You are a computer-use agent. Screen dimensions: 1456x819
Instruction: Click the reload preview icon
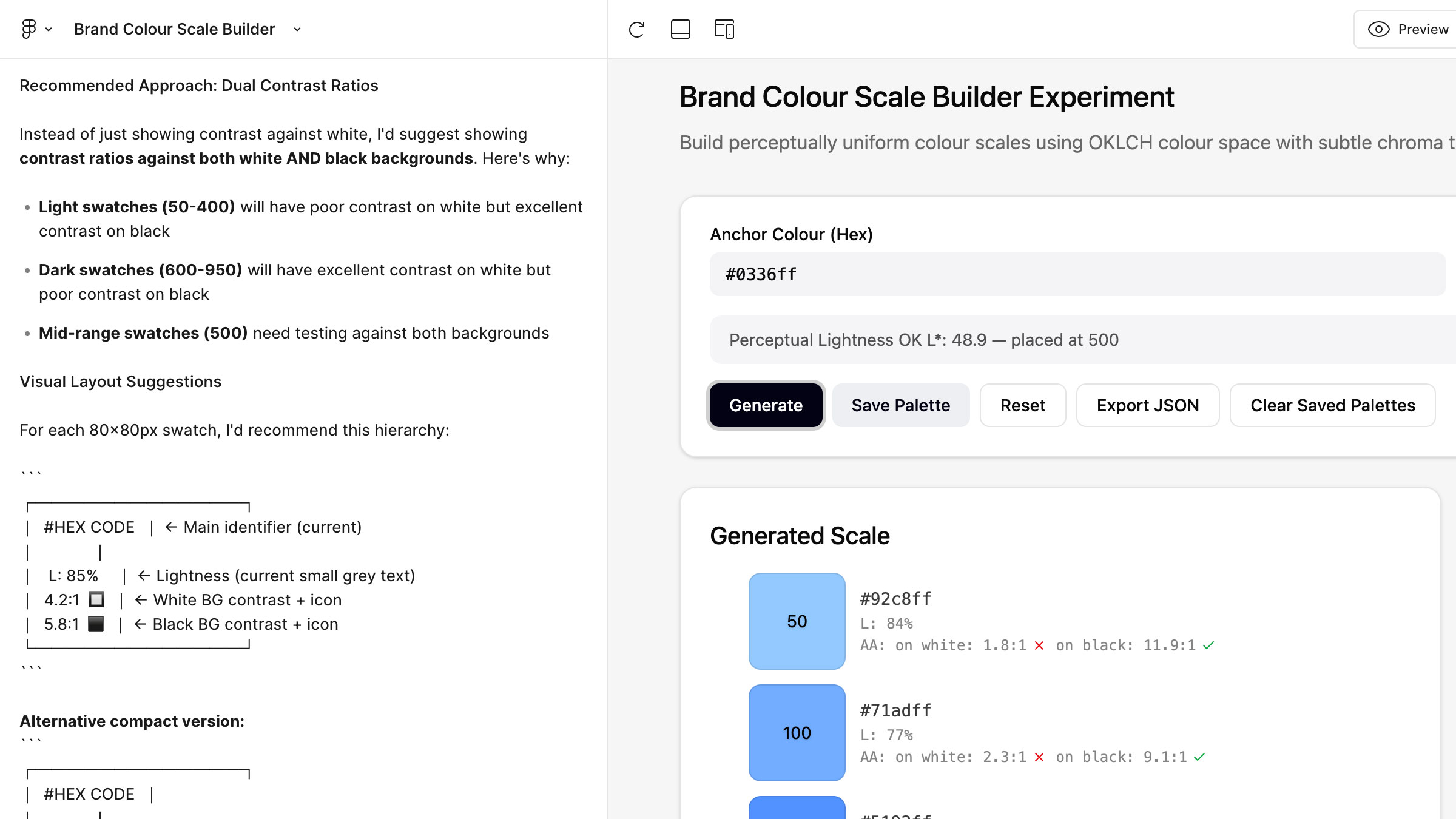click(636, 30)
